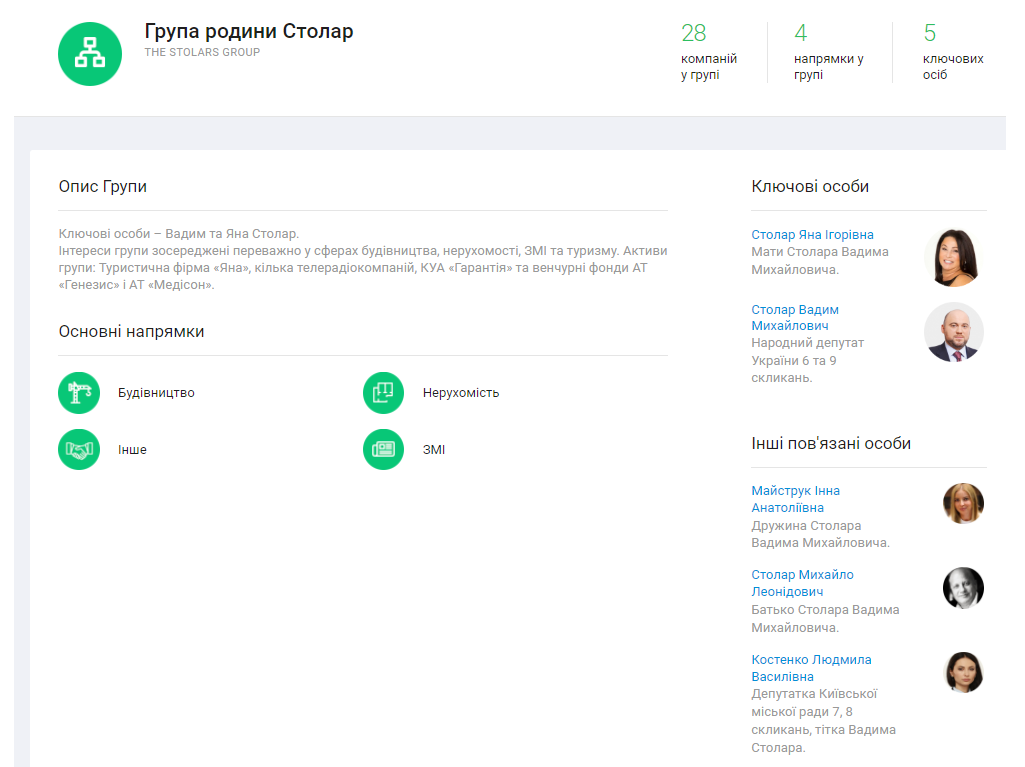Click Яна Столар's portrait photo
The image size is (1025, 767).
[953, 258]
